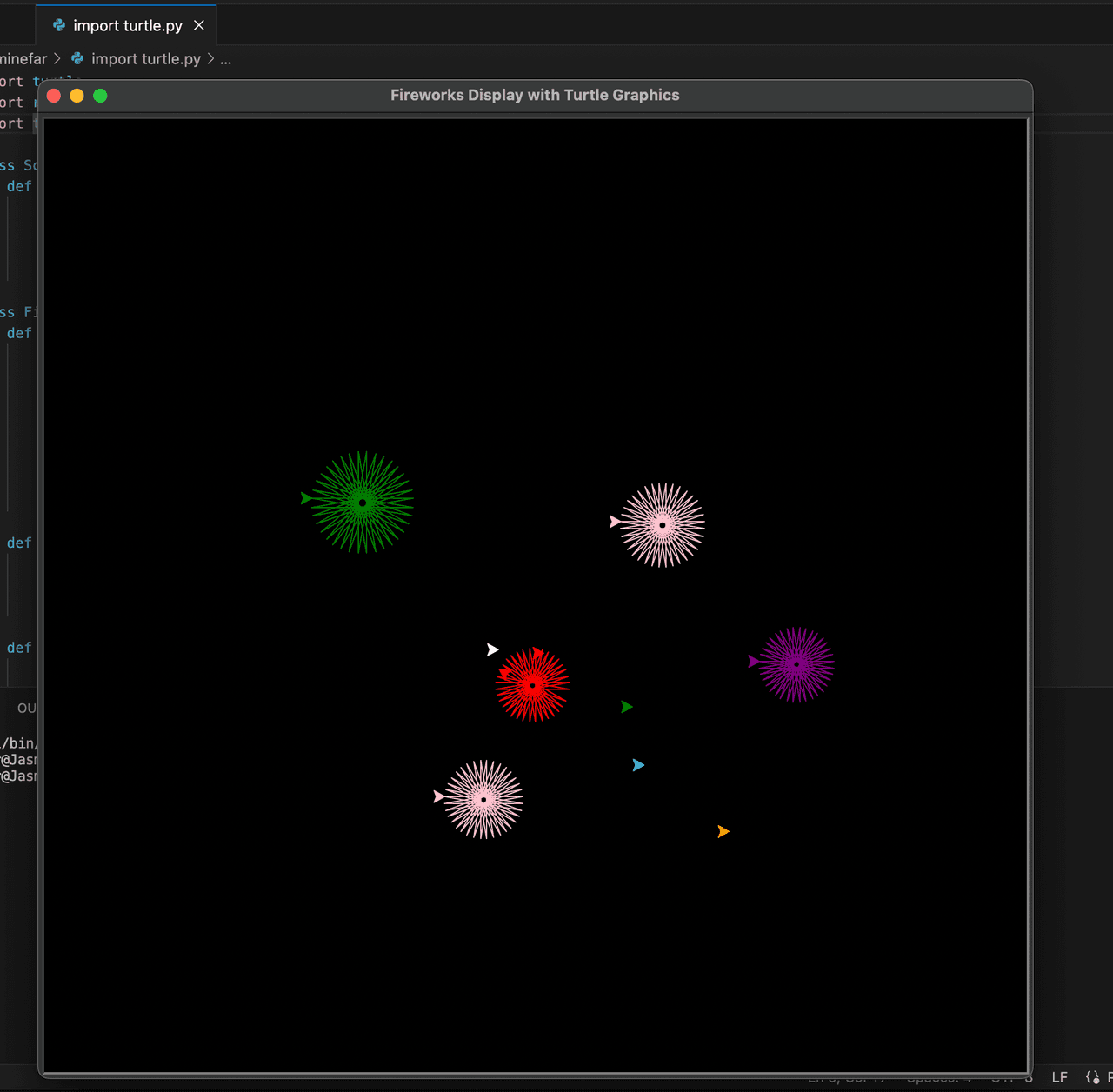The image size is (1113, 1092).
Task: Open the curly braces language status icon
Action: pos(1092,1077)
